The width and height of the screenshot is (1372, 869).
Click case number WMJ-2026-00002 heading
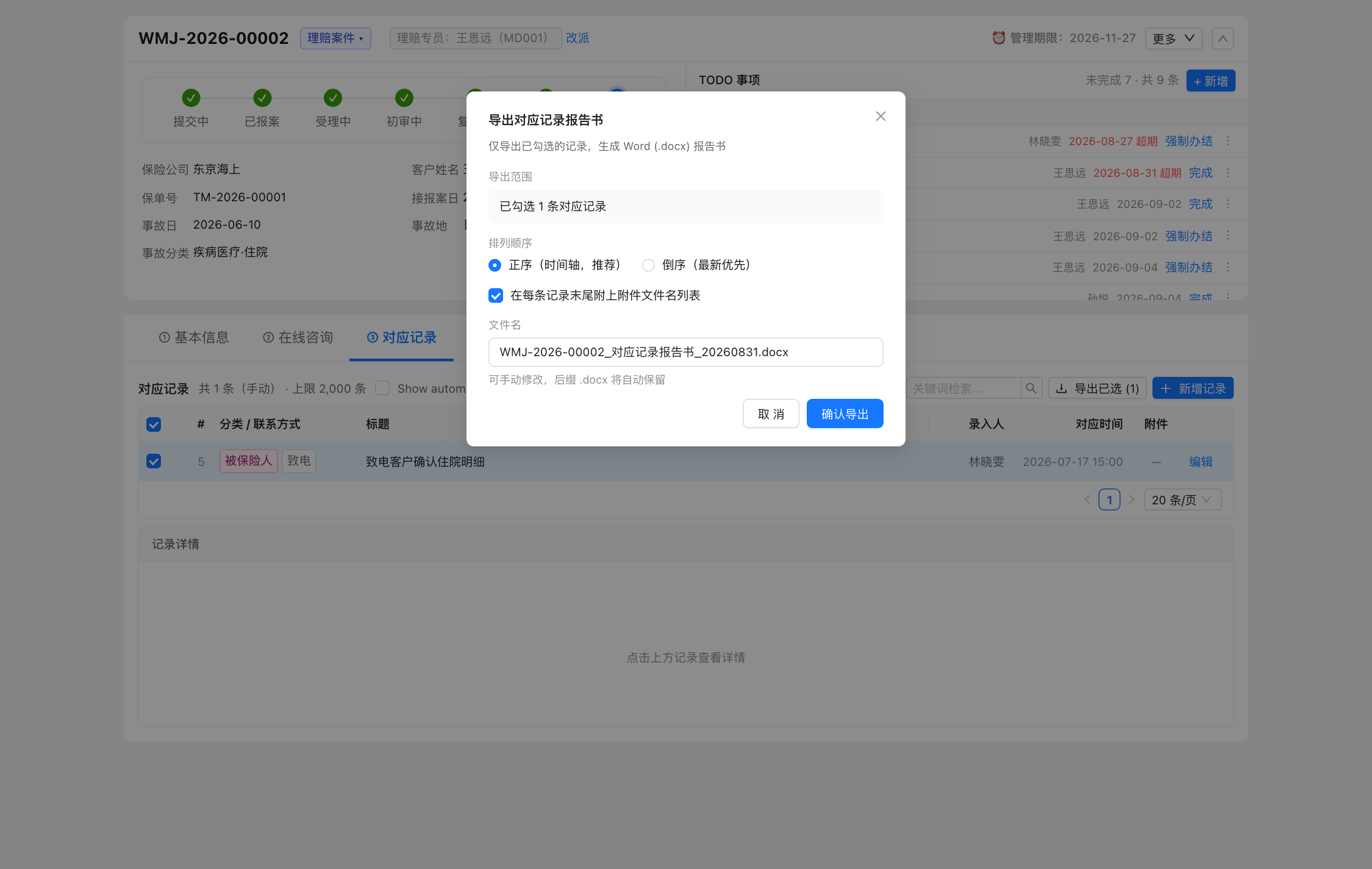tap(213, 38)
